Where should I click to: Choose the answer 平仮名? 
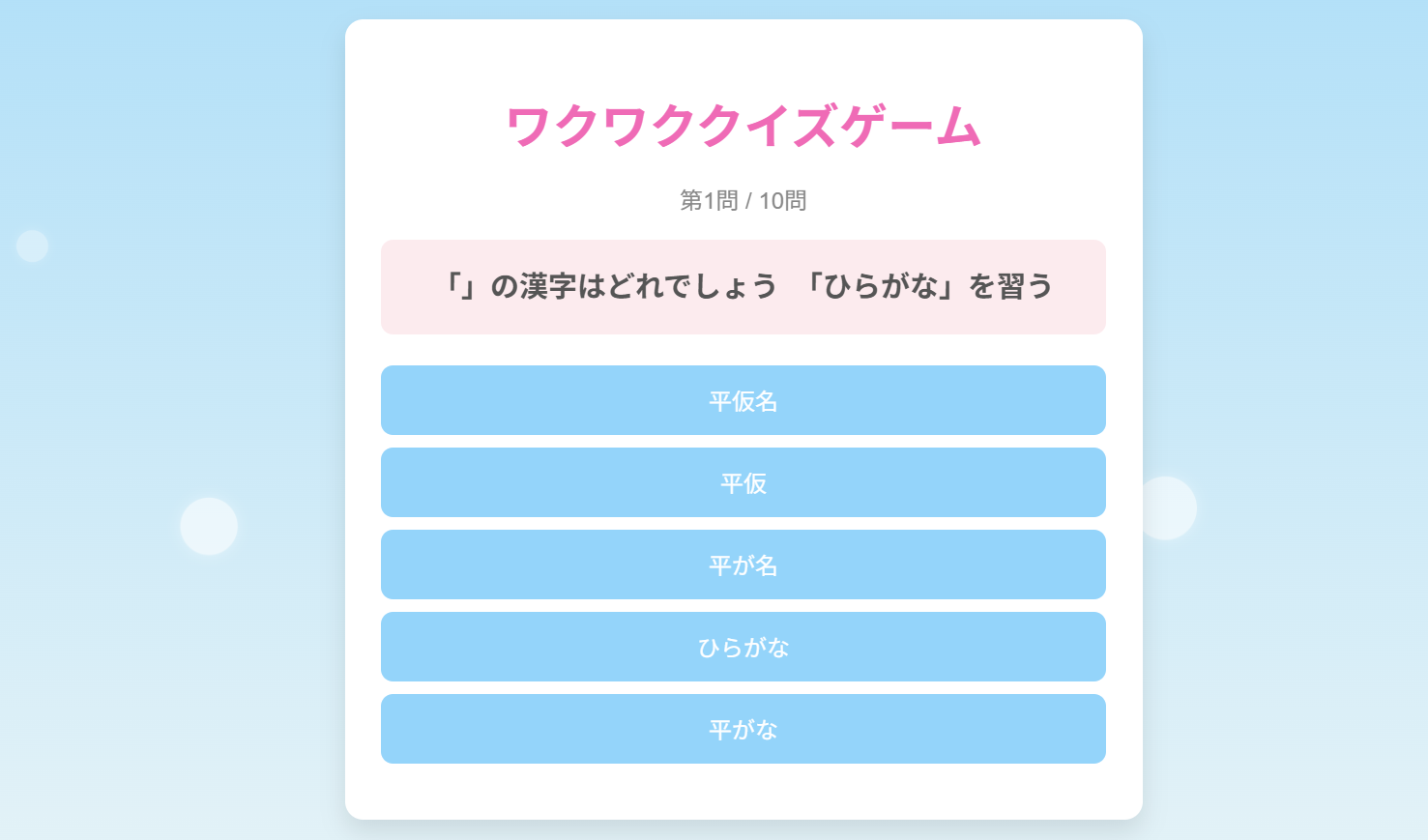(x=743, y=400)
